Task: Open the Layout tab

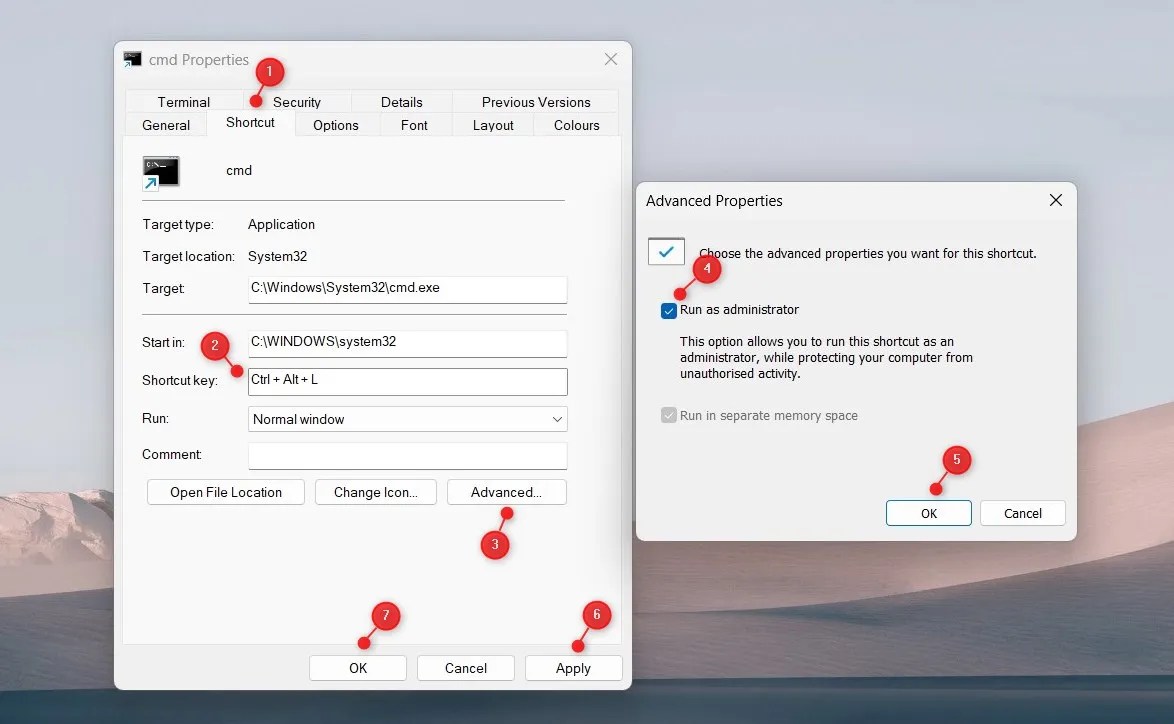Action: (492, 125)
